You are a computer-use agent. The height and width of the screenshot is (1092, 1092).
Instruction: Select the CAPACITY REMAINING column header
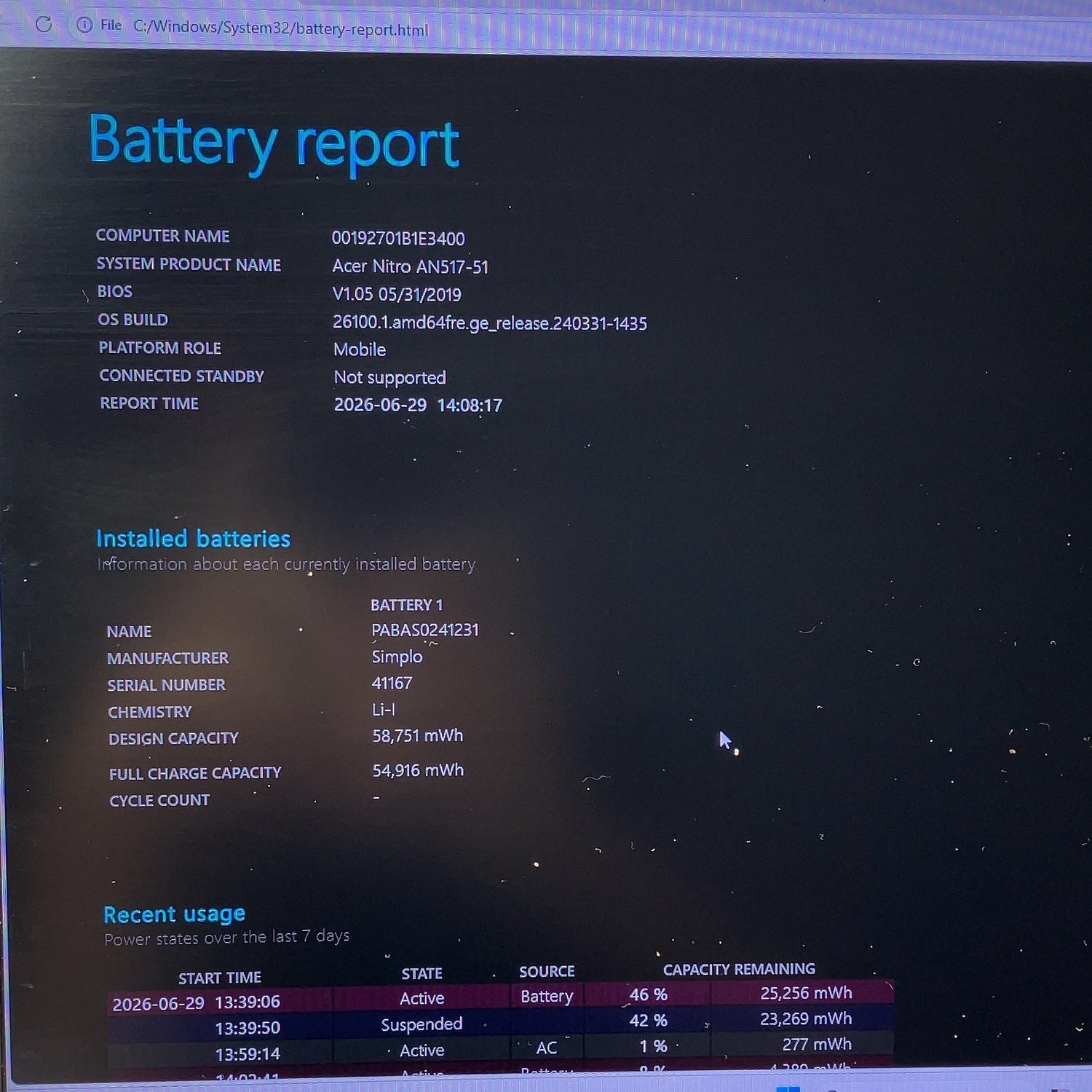[x=739, y=969]
